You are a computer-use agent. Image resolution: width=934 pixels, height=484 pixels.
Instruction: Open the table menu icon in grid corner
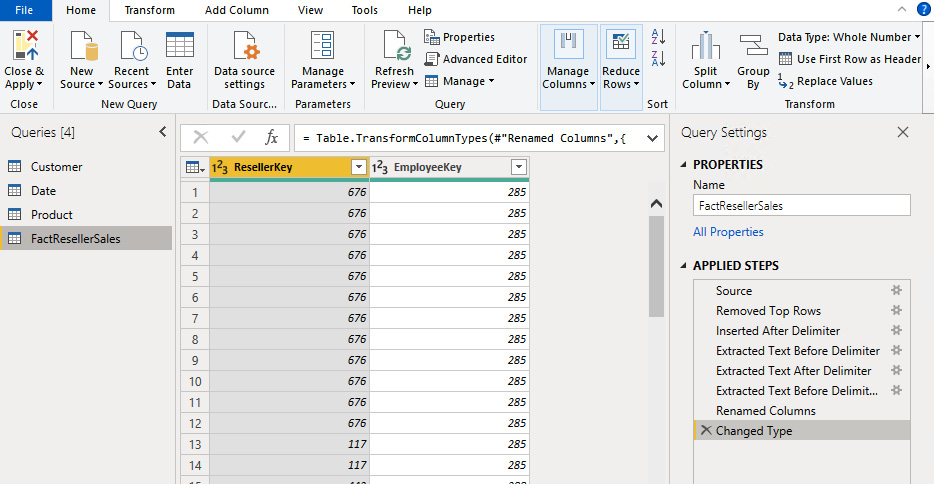coord(195,167)
